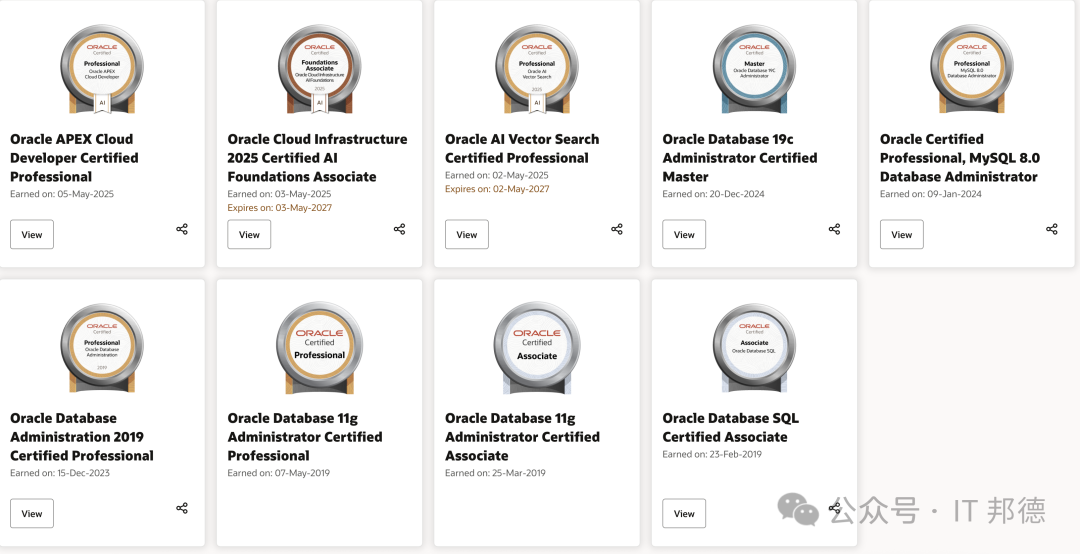Share the MySQL 8.0 Database Administrator certification

(x=1052, y=229)
